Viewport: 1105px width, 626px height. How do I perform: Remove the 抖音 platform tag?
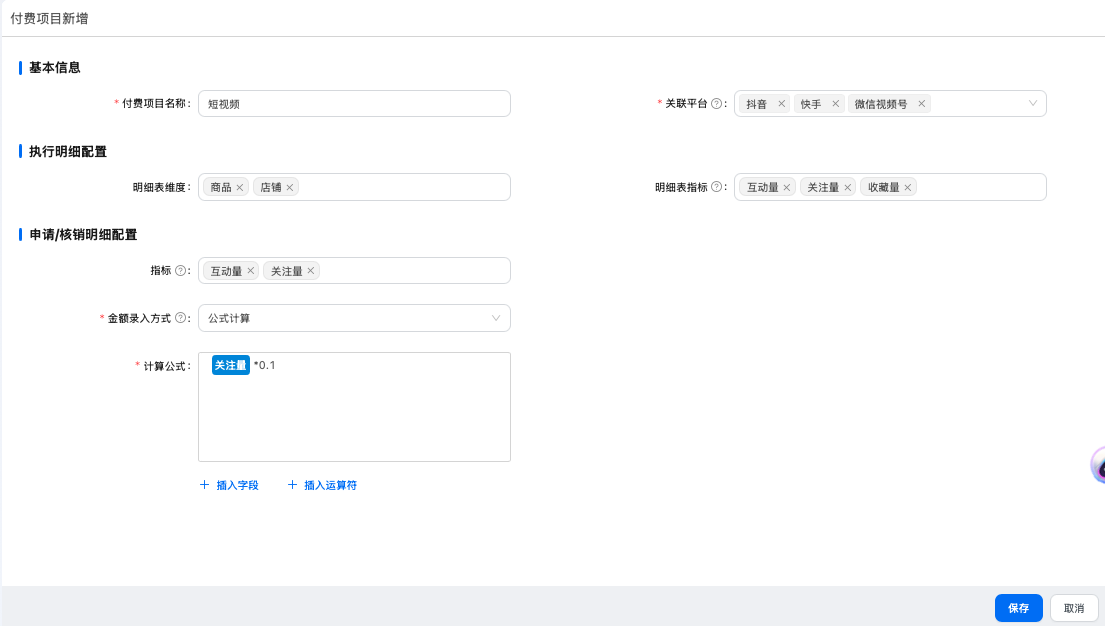click(x=782, y=104)
